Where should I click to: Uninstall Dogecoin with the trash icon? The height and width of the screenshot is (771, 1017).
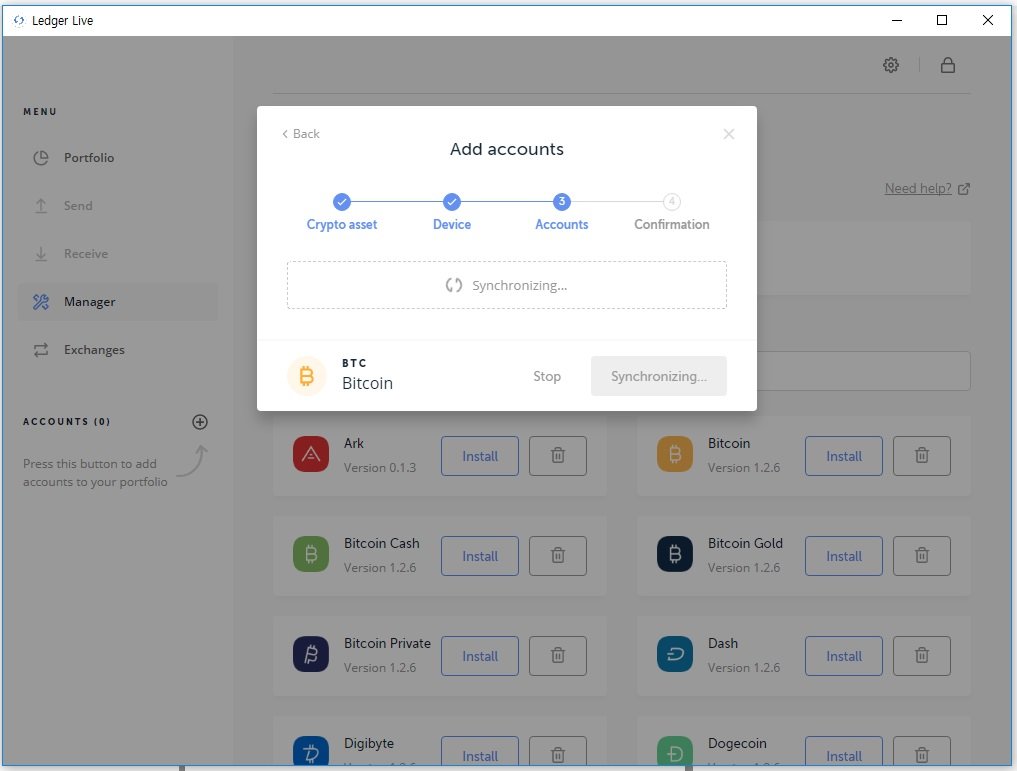coord(922,752)
